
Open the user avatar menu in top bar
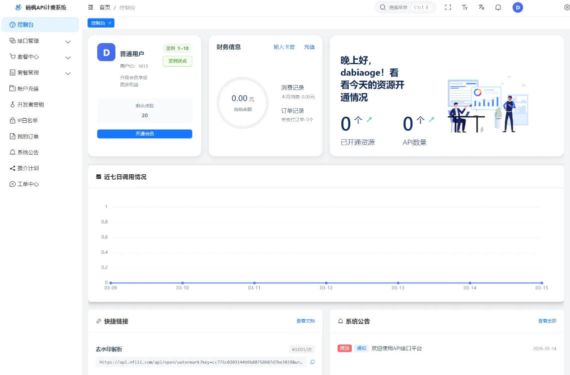tap(518, 7)
